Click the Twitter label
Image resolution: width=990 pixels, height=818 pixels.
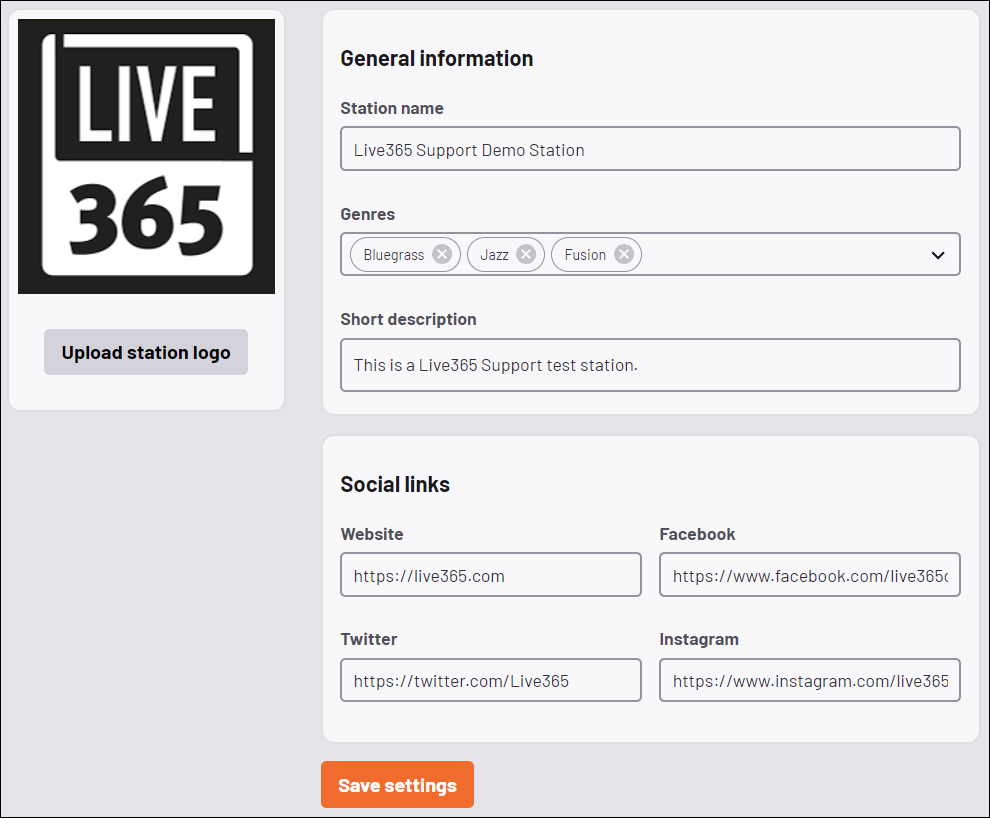(x=369, y=639)
